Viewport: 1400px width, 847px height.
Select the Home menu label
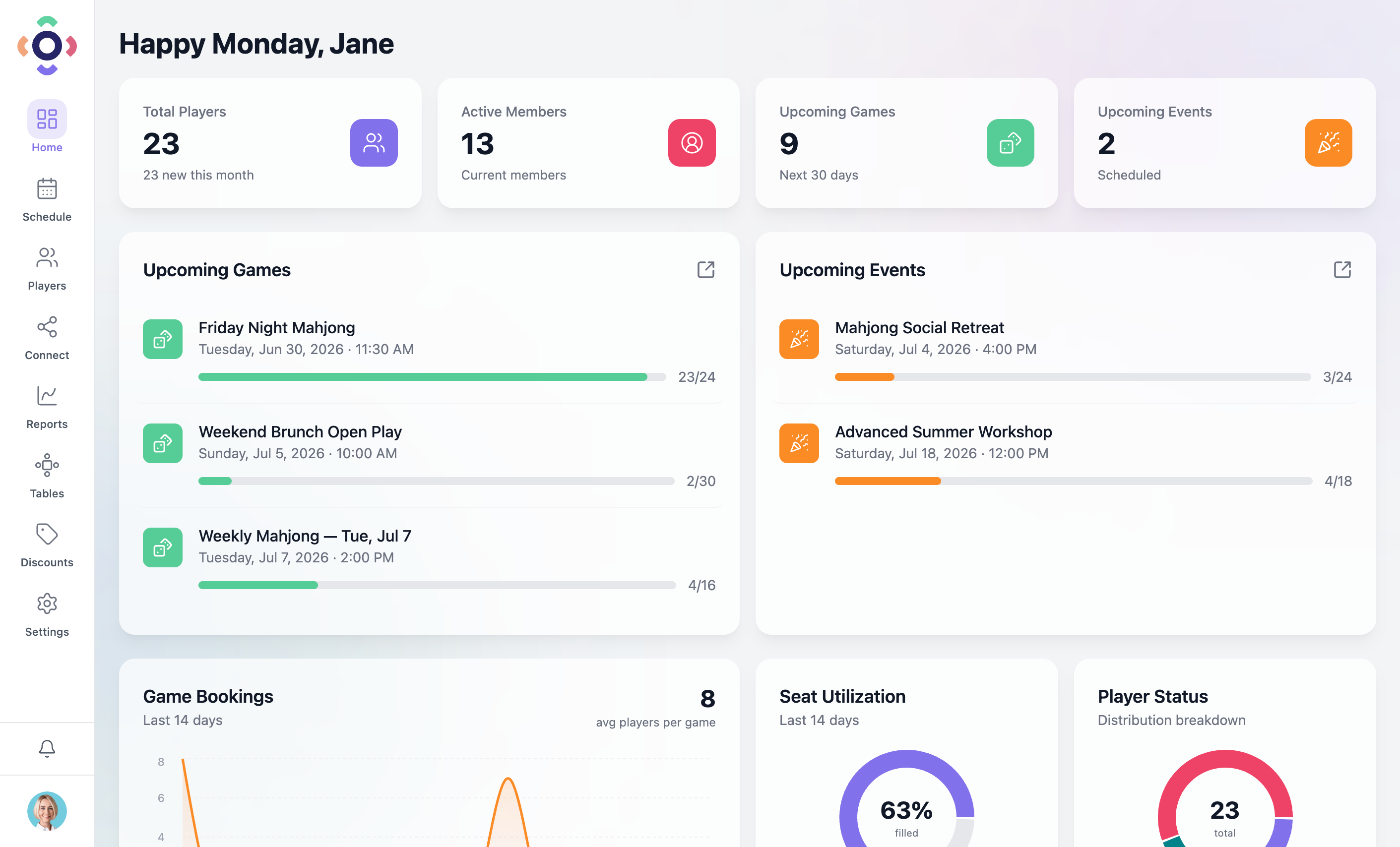(x=47, y=148)
